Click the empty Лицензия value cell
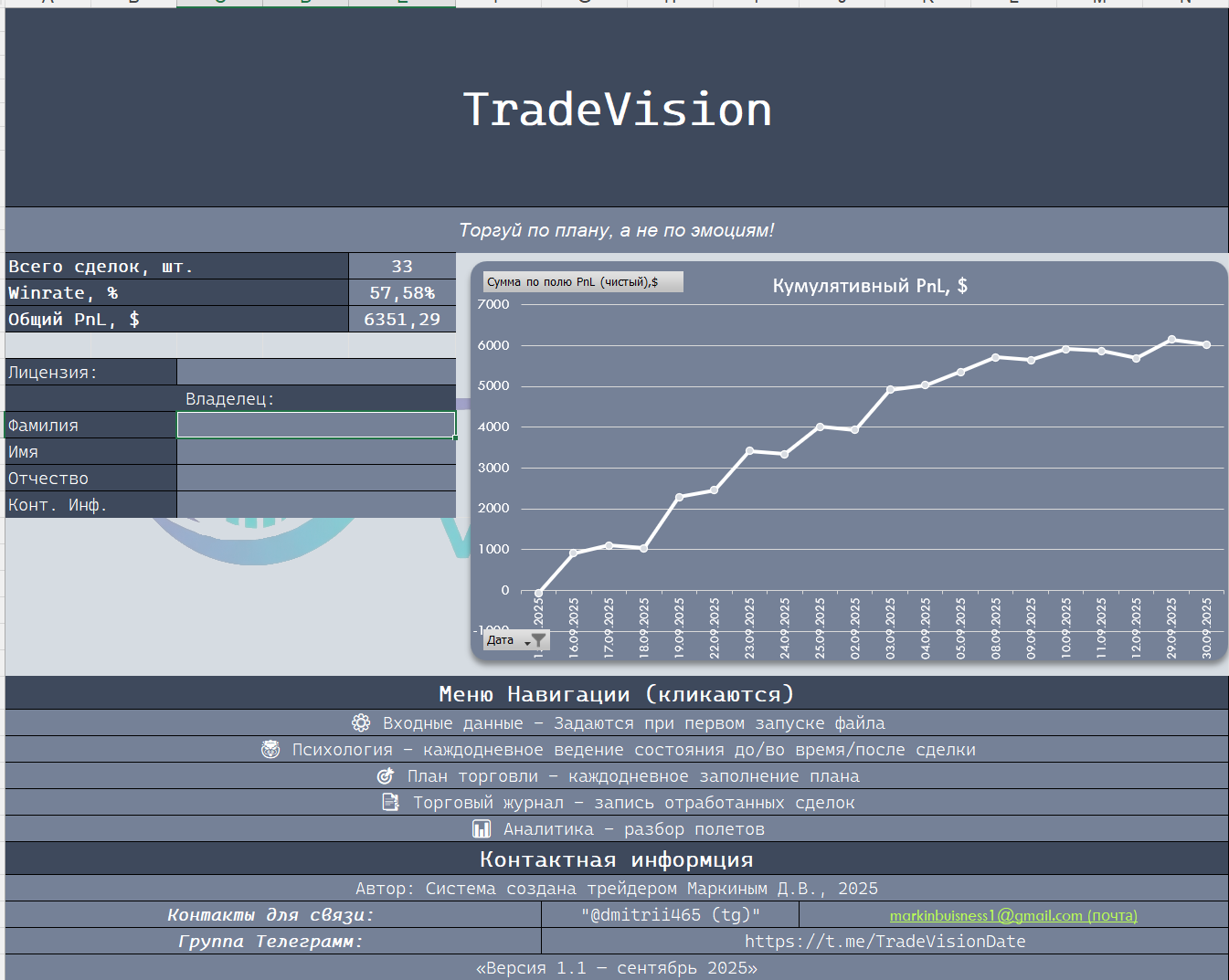 coord(316,373)
